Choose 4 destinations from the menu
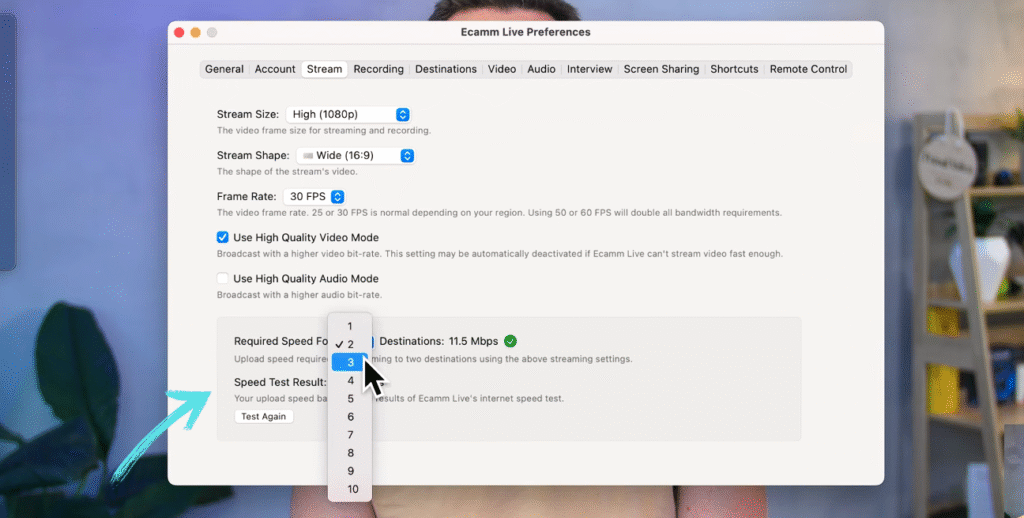 pos(350,380)
